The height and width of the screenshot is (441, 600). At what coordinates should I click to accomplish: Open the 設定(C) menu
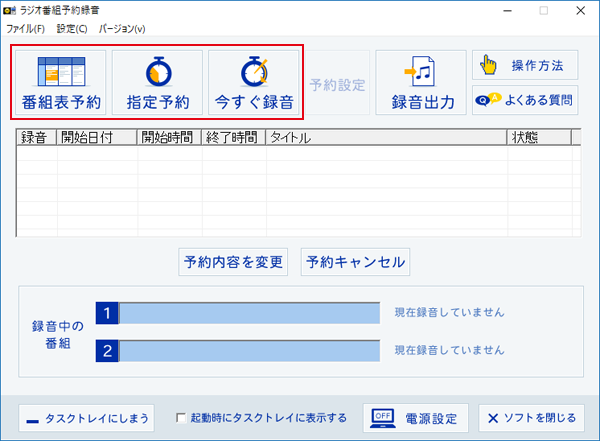[x=72, y=29]
